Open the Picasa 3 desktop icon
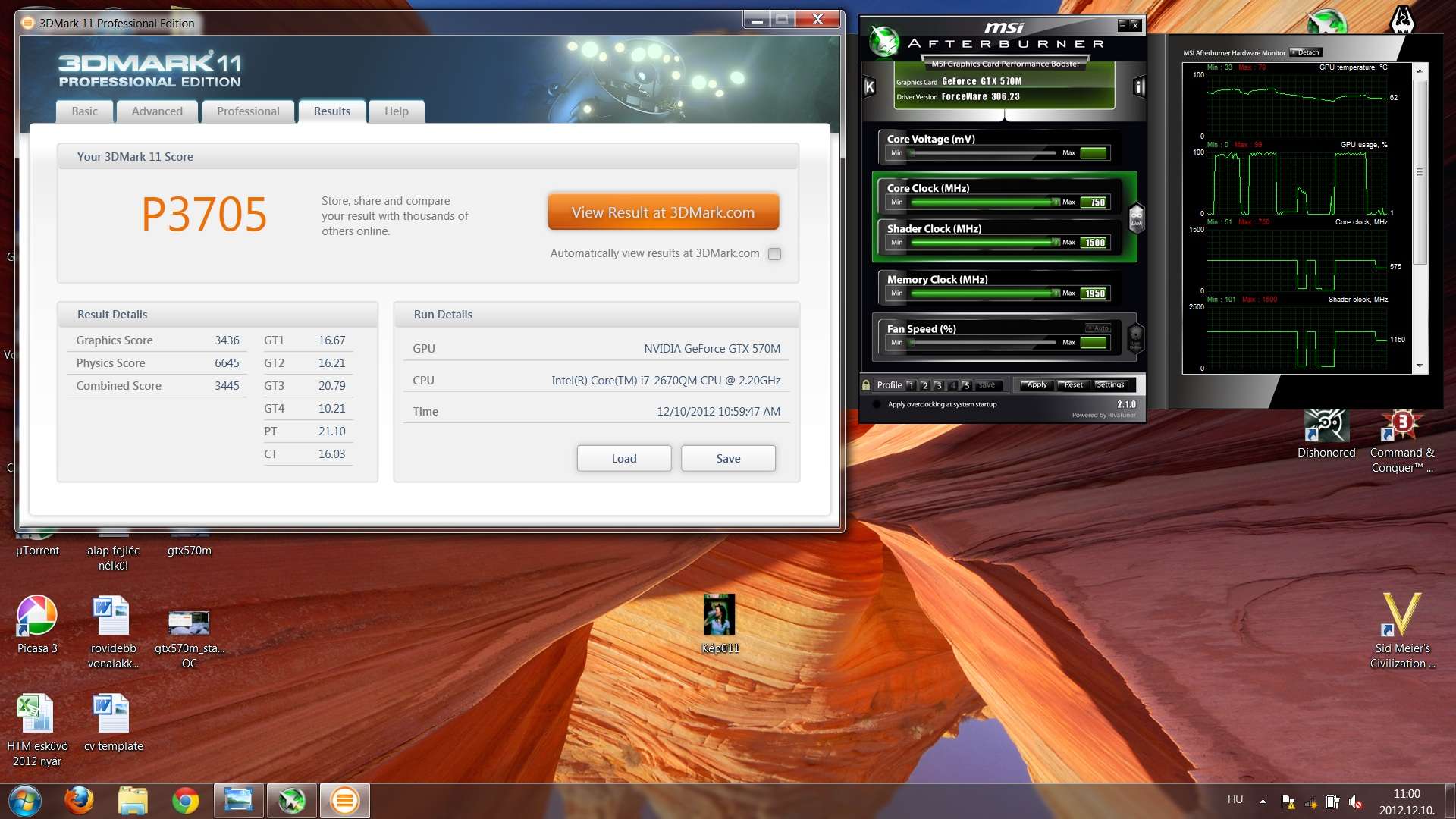This screenshot has height=819, width=1456. coord(37,625)
